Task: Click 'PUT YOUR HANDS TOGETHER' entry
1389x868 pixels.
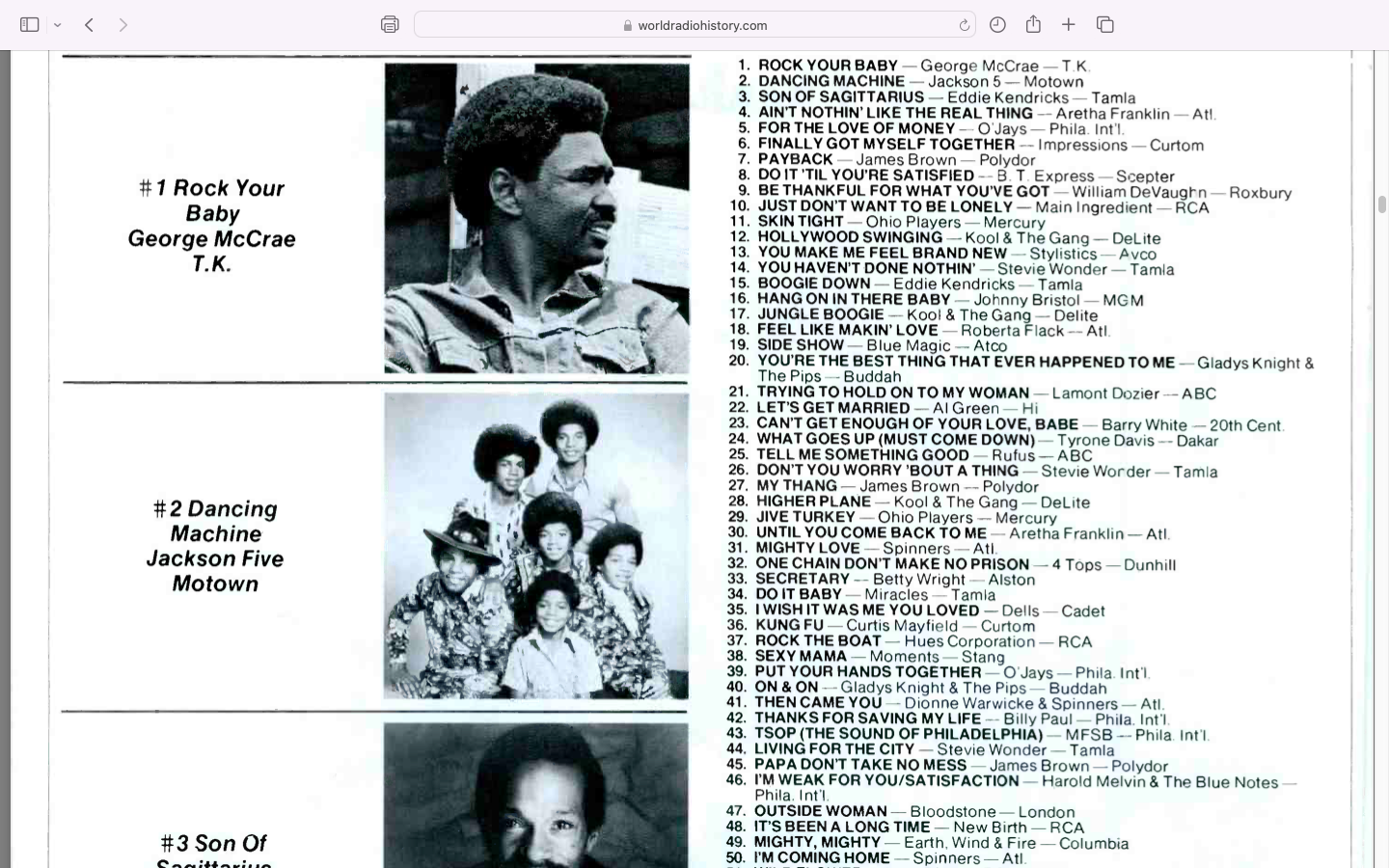Action: point(868,671)
